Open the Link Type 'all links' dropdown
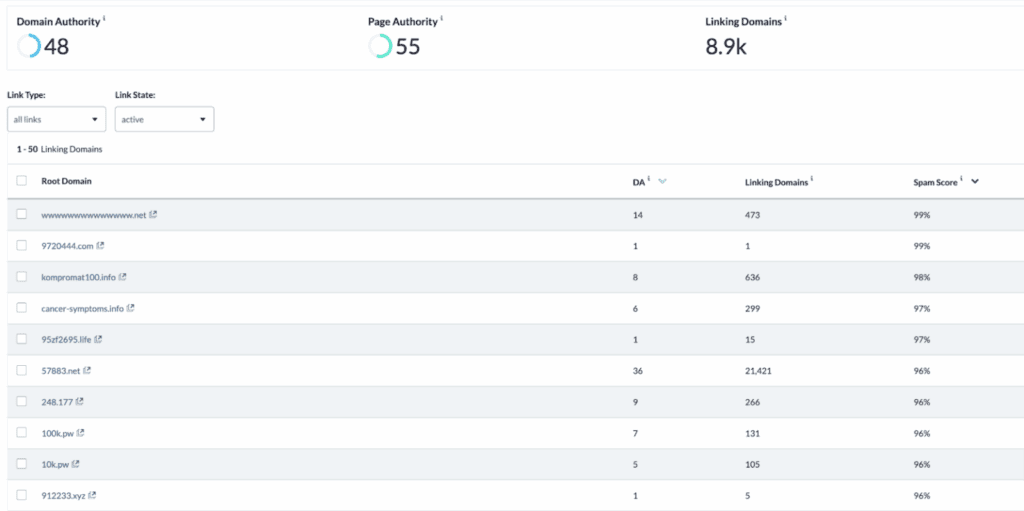1024x511 pixels. 56,120
